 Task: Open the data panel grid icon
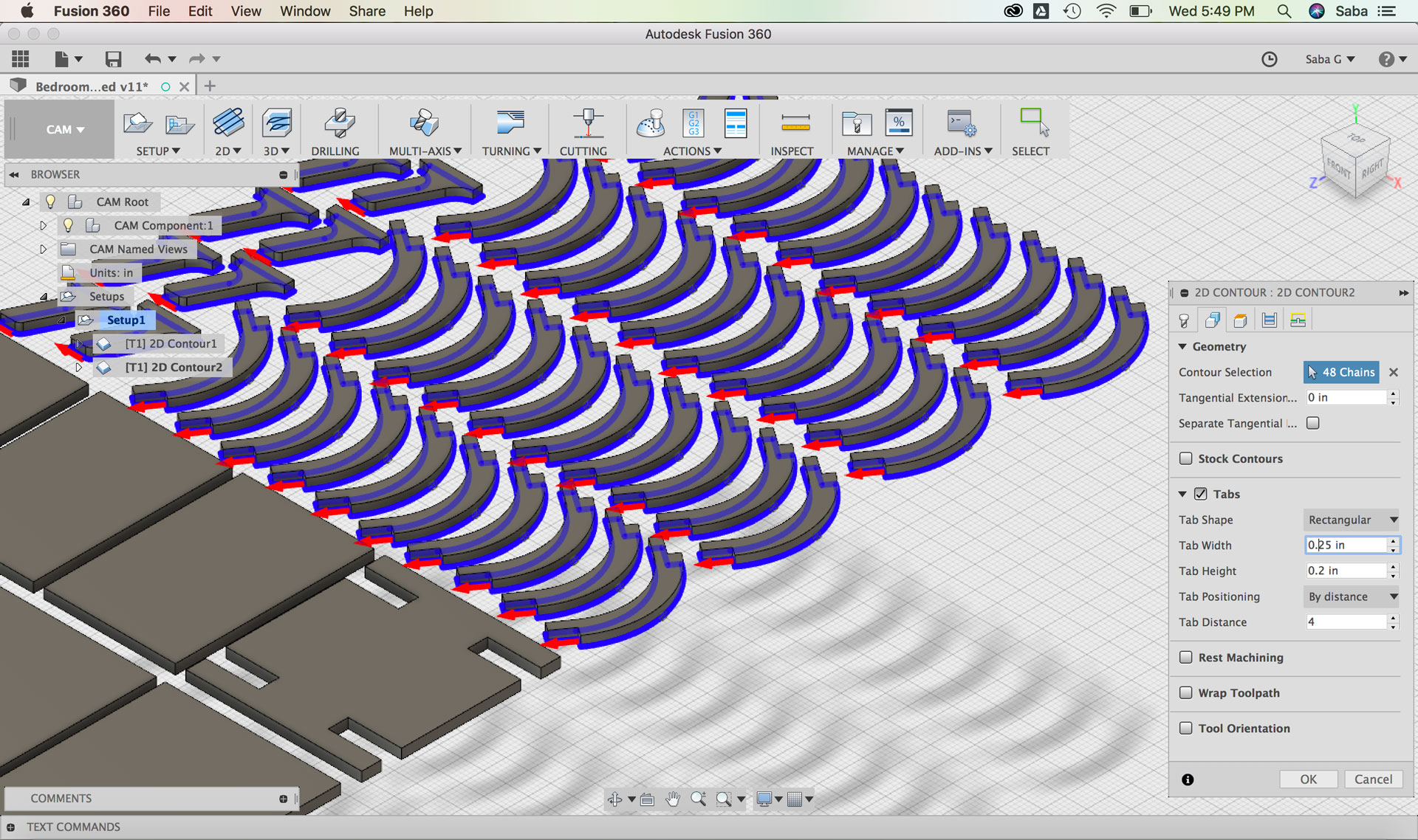point(21,59)
